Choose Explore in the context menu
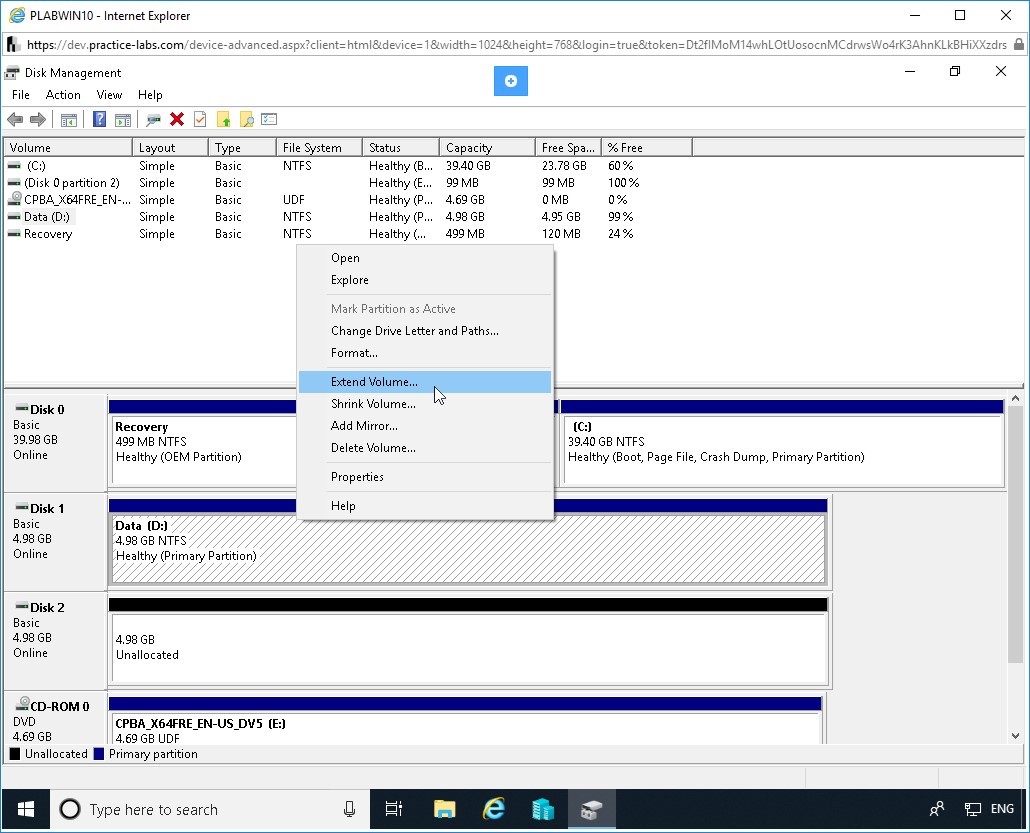 (425, 280)
